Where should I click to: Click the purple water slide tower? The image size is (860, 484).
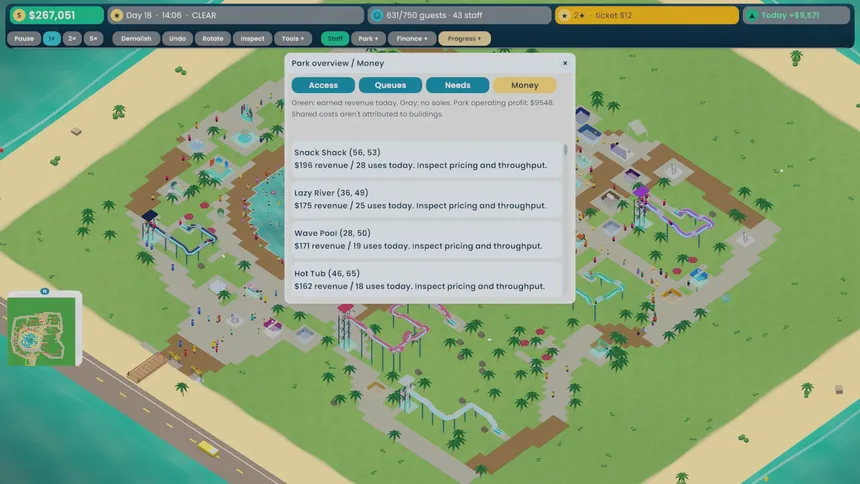(x=641, y=207)
